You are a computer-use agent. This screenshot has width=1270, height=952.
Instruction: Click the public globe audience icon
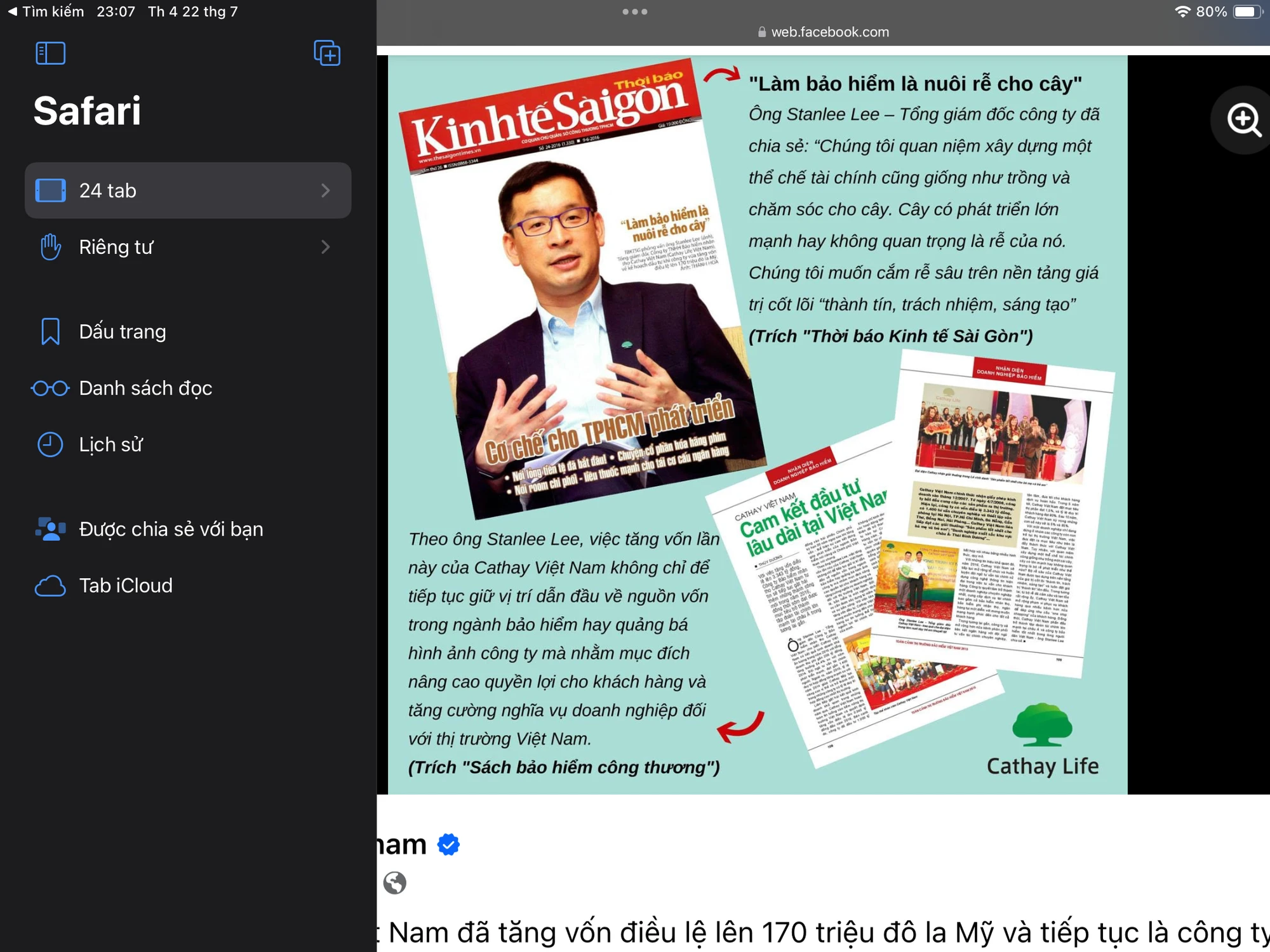[394, 883]
